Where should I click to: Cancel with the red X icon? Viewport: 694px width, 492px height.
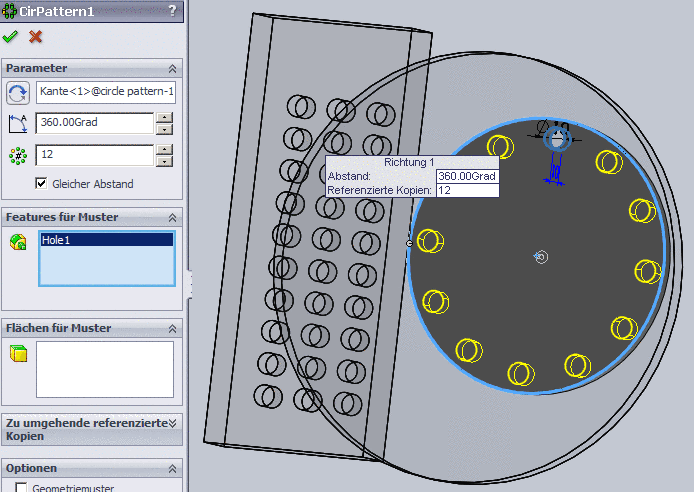pos(35,37)
